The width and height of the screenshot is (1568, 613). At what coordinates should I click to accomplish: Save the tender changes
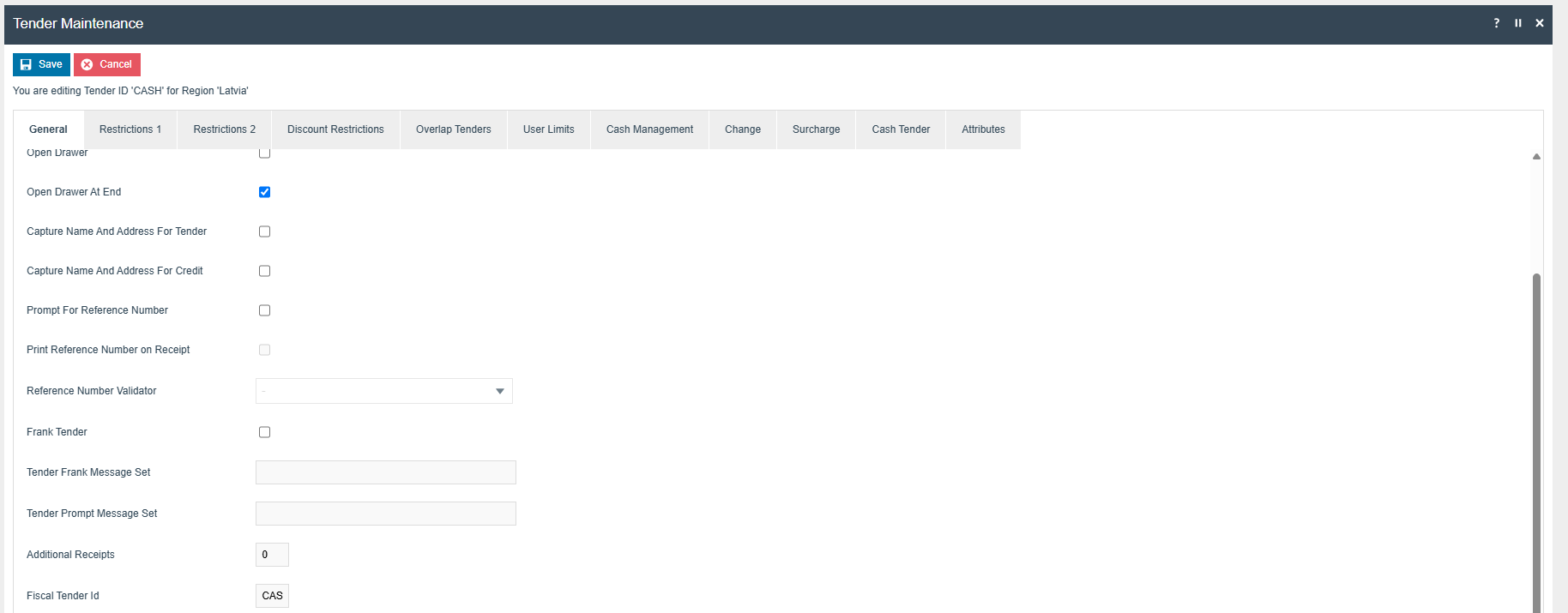pyautogui.click(x=41, y=64)
